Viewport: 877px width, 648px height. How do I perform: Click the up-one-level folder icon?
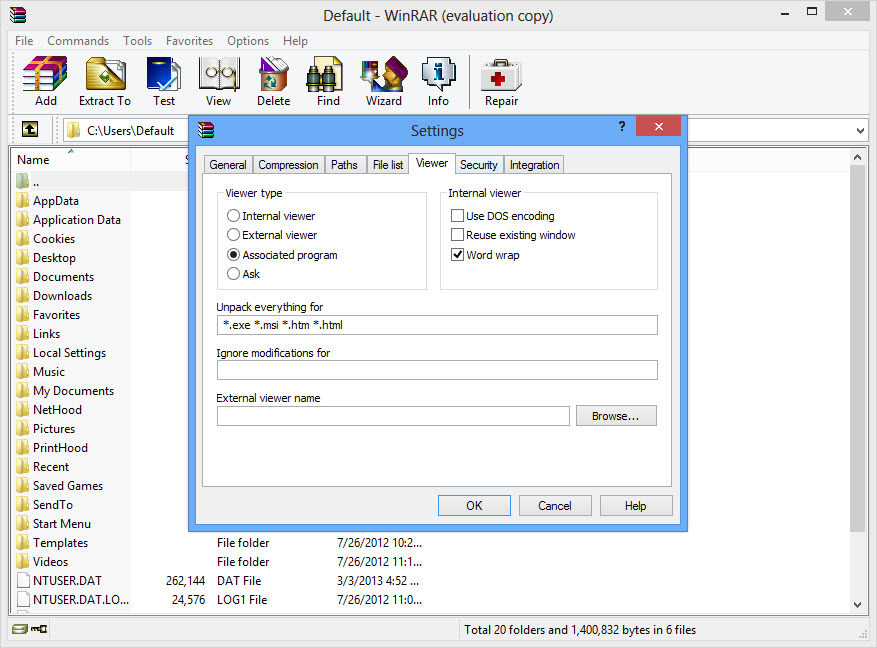point(30,129)
